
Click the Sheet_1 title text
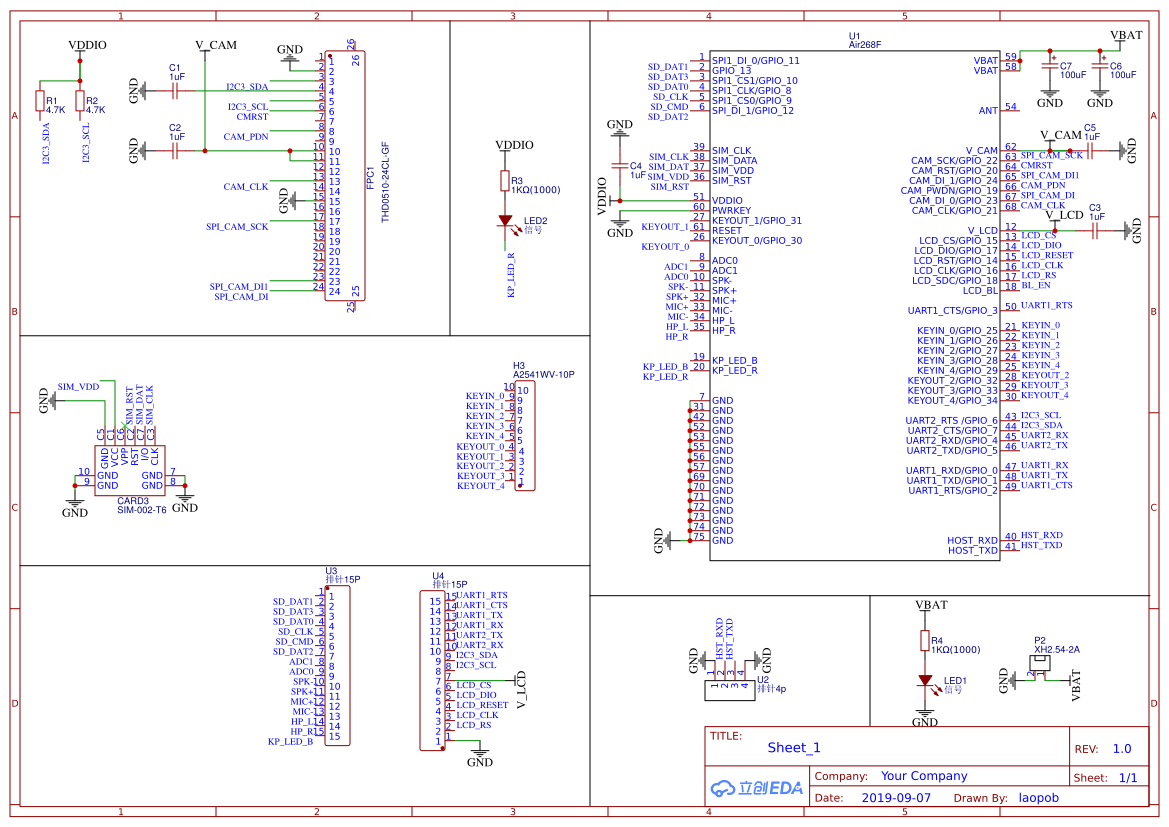tap(794, 748)
